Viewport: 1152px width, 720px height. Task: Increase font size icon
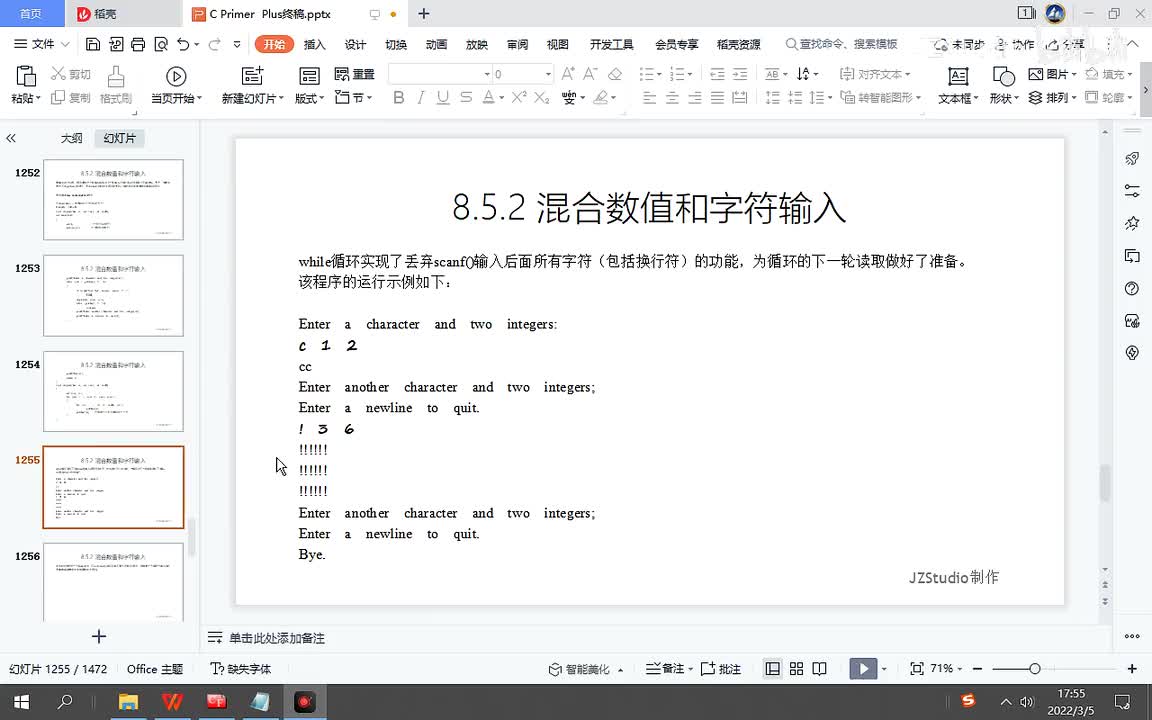coord(568,73)
